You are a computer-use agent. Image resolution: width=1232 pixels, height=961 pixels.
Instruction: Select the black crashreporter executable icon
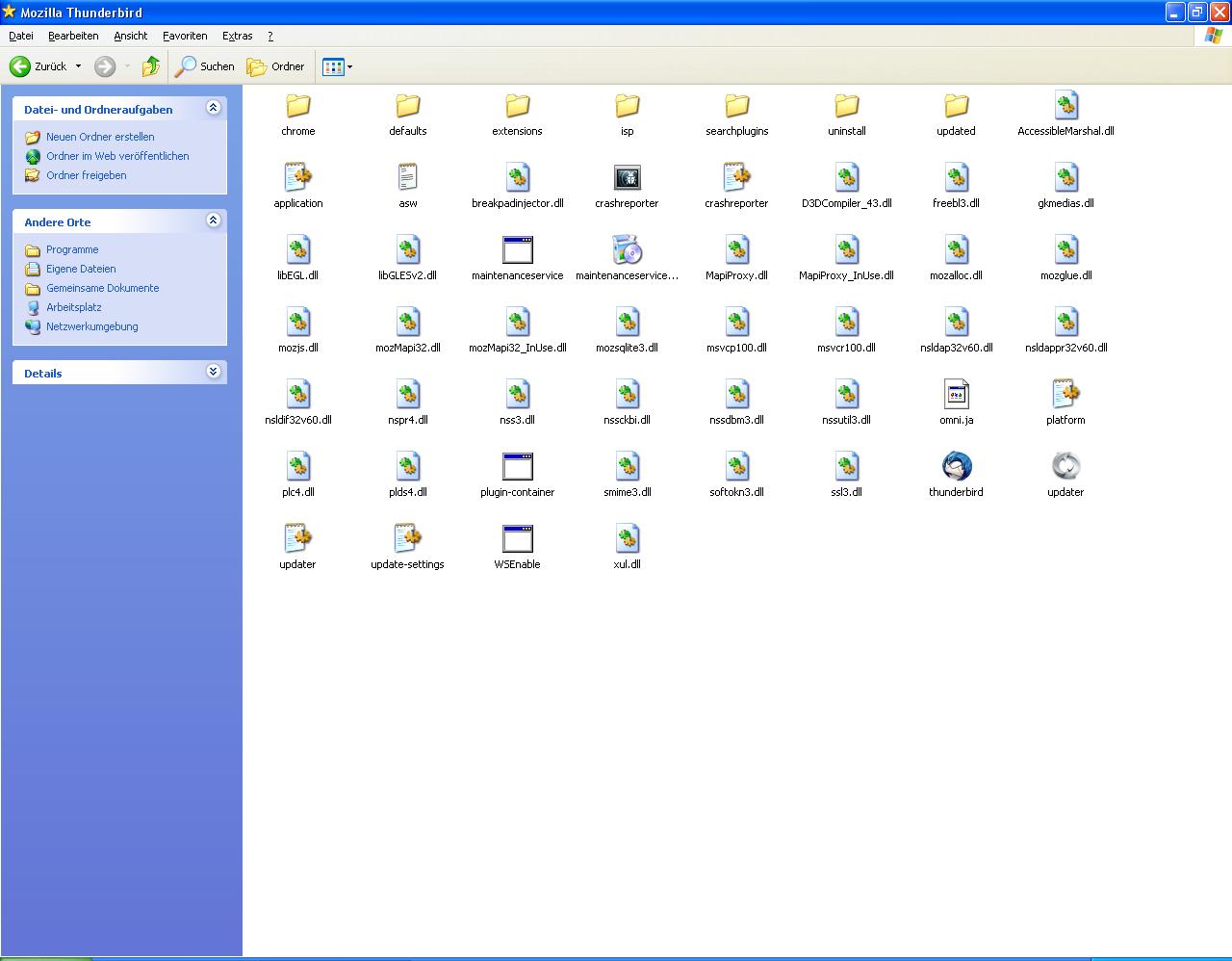point(627,178)
